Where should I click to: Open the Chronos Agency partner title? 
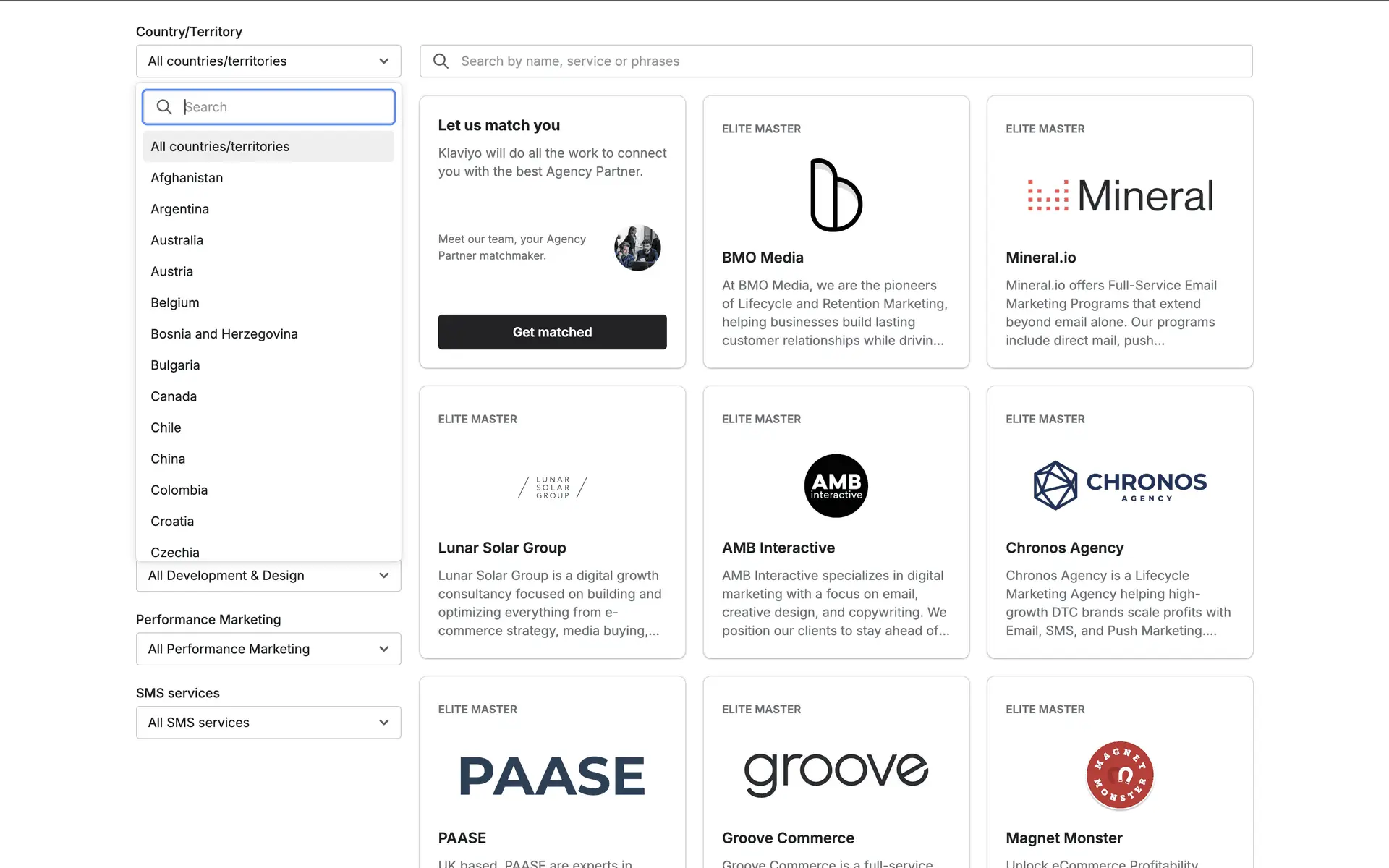(x=1064, y=548)
